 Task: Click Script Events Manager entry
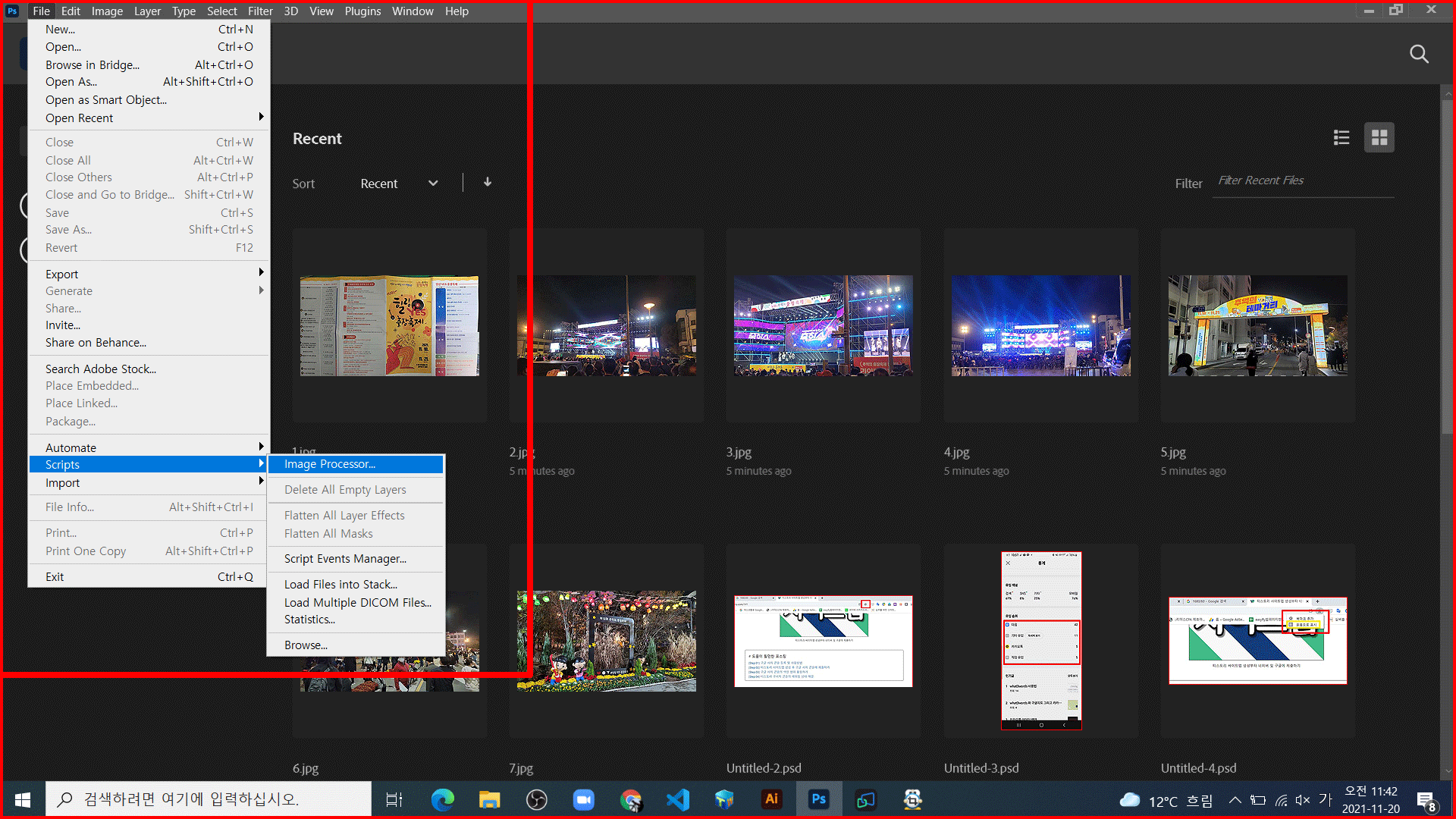coord(345,559)
